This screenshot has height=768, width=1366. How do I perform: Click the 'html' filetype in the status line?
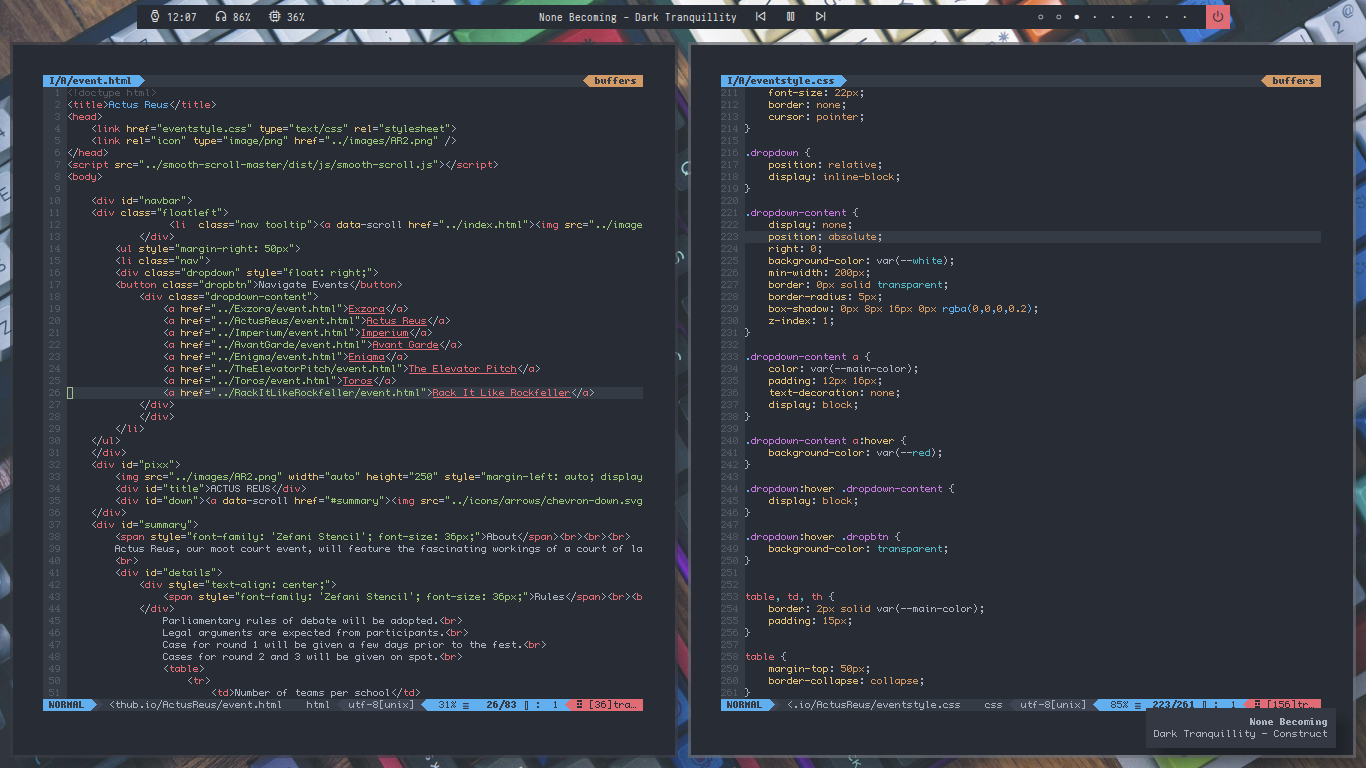pyautogui.click(x=318, y=705)
